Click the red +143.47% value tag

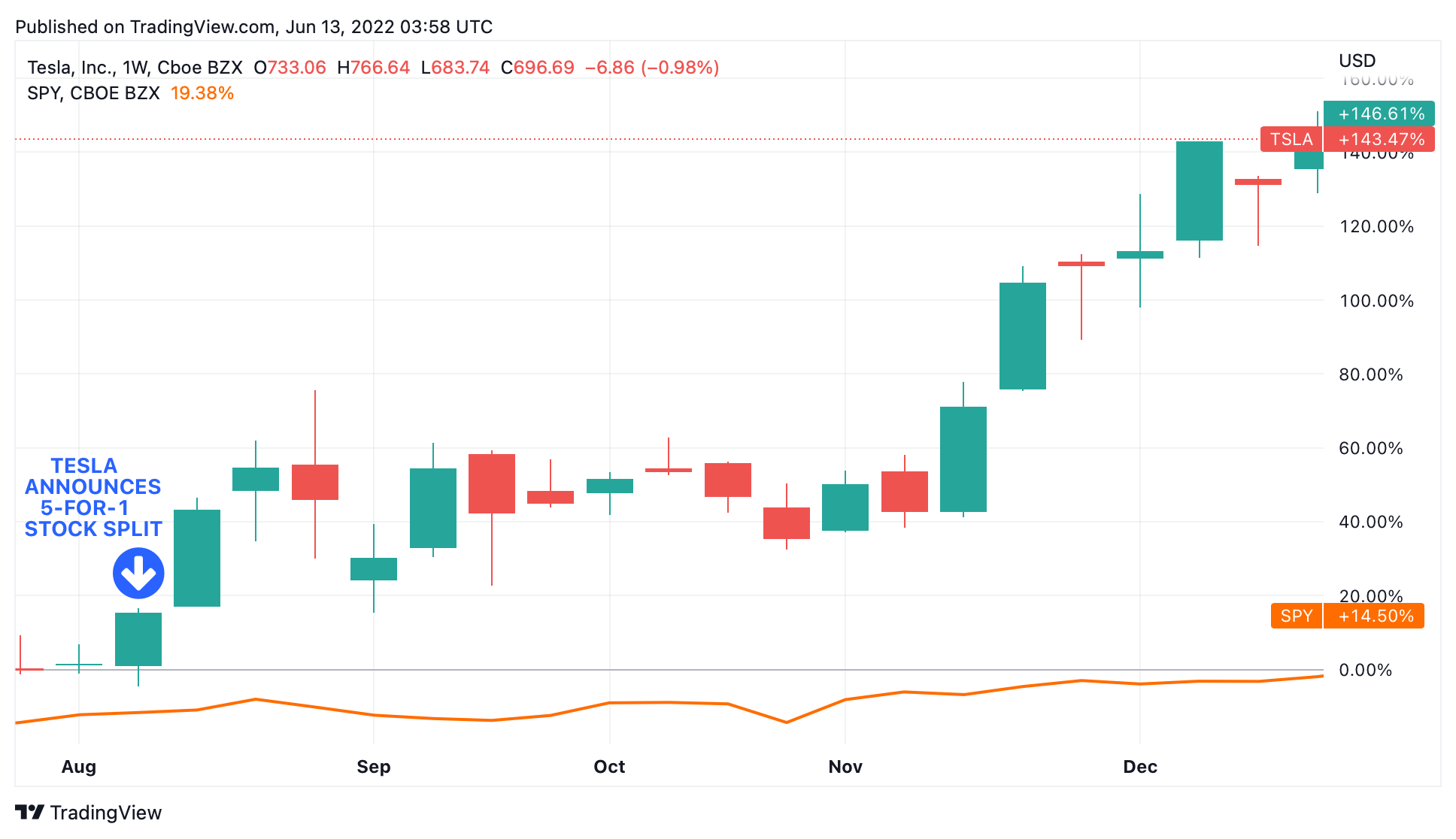click(x=1379, y=139)
